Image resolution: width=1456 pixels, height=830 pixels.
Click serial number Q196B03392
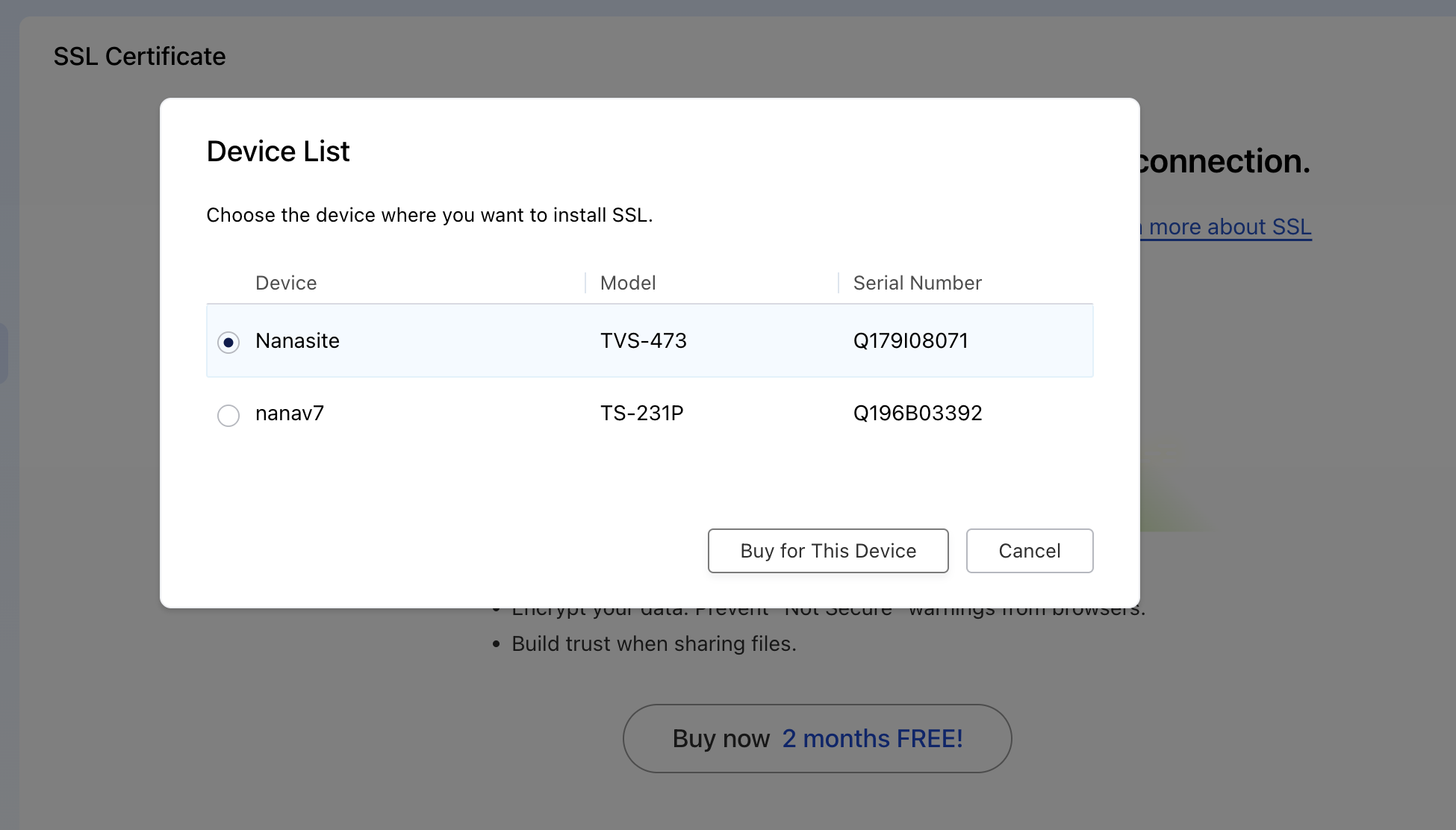[x=917, y=414]
